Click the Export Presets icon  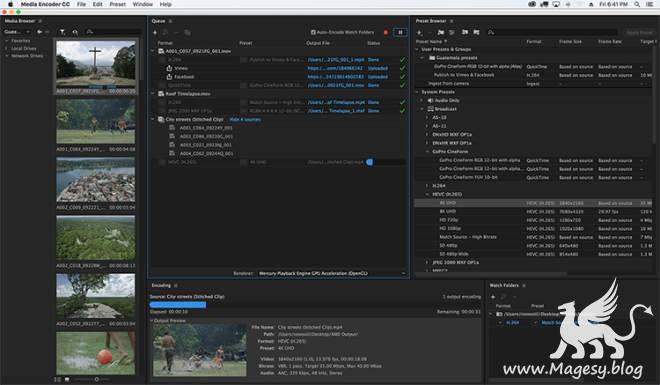476,32
